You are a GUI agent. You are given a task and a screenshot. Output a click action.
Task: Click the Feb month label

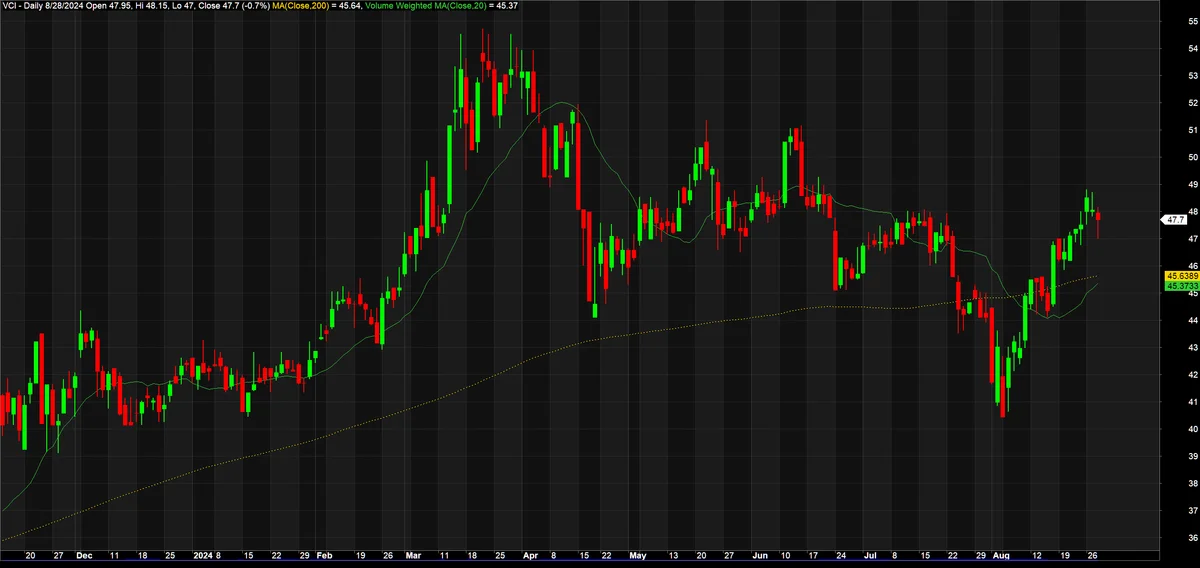323,554
